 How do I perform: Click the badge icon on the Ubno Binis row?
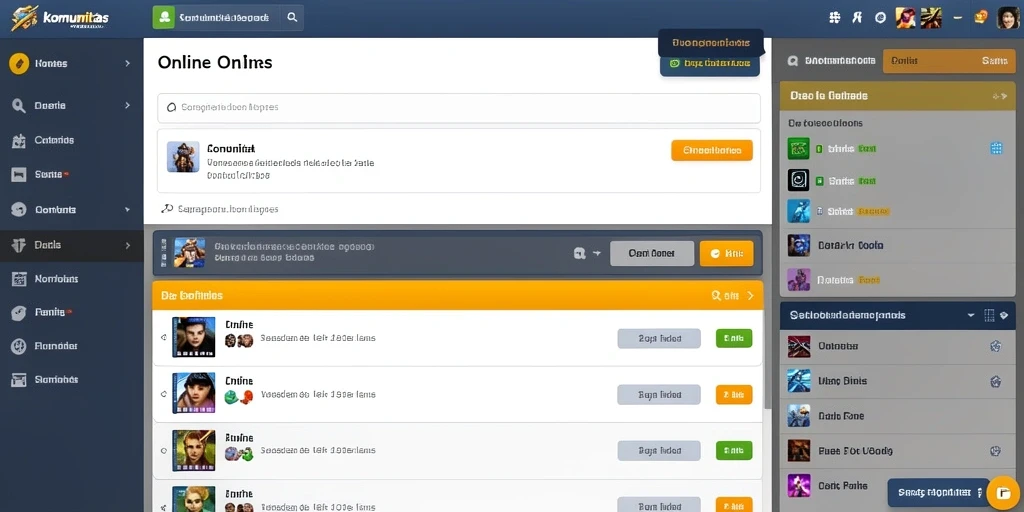(996, 381)
